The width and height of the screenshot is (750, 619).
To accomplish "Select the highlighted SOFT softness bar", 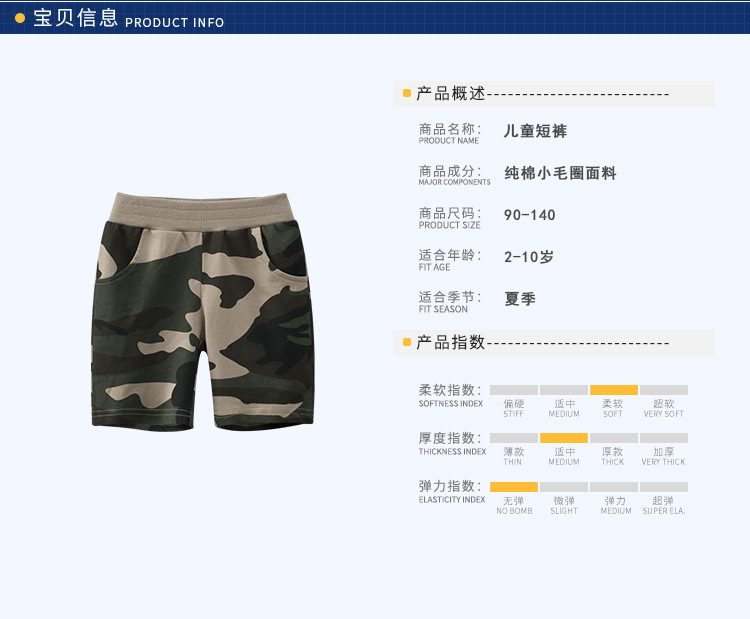I will tap(614, 390).
